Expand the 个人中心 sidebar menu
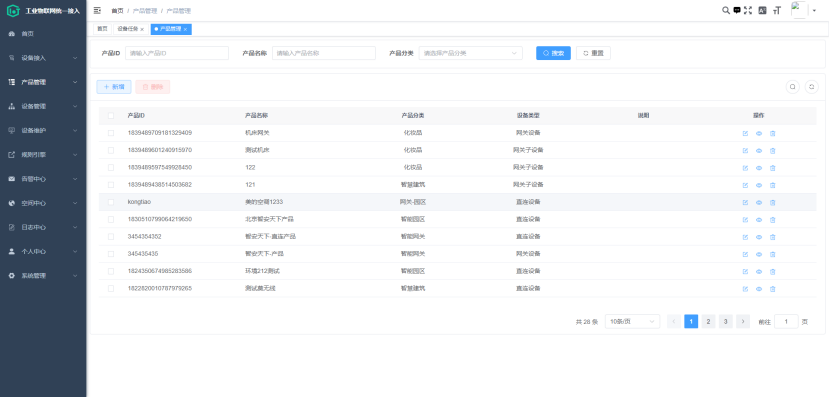 coord(43,251)
